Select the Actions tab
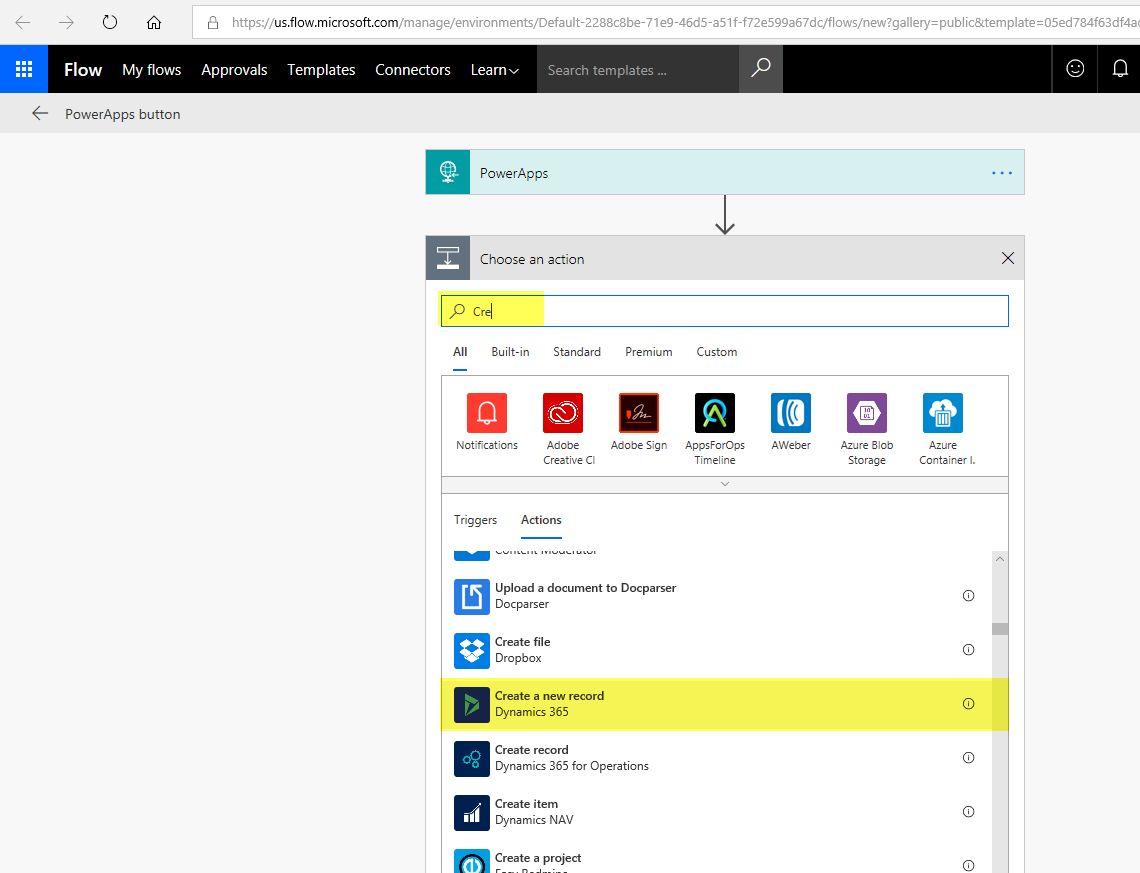The width and height of the screenshot is (1140, 873). [541, 520]
